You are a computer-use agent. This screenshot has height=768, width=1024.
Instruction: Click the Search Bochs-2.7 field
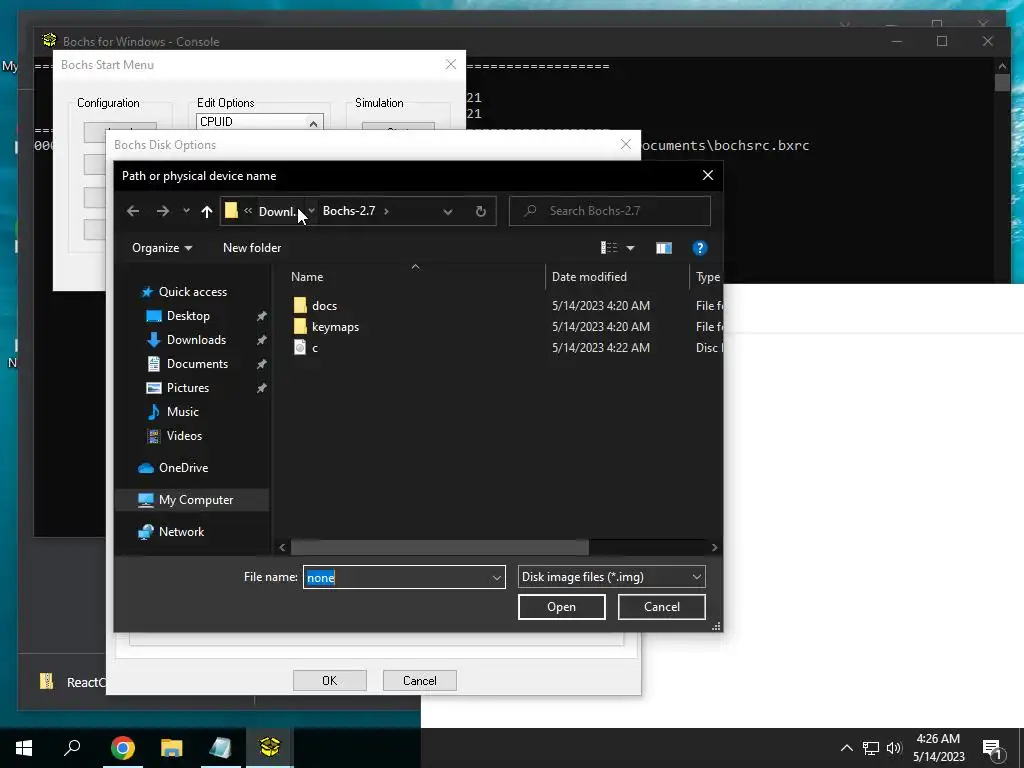coord(610,211)
